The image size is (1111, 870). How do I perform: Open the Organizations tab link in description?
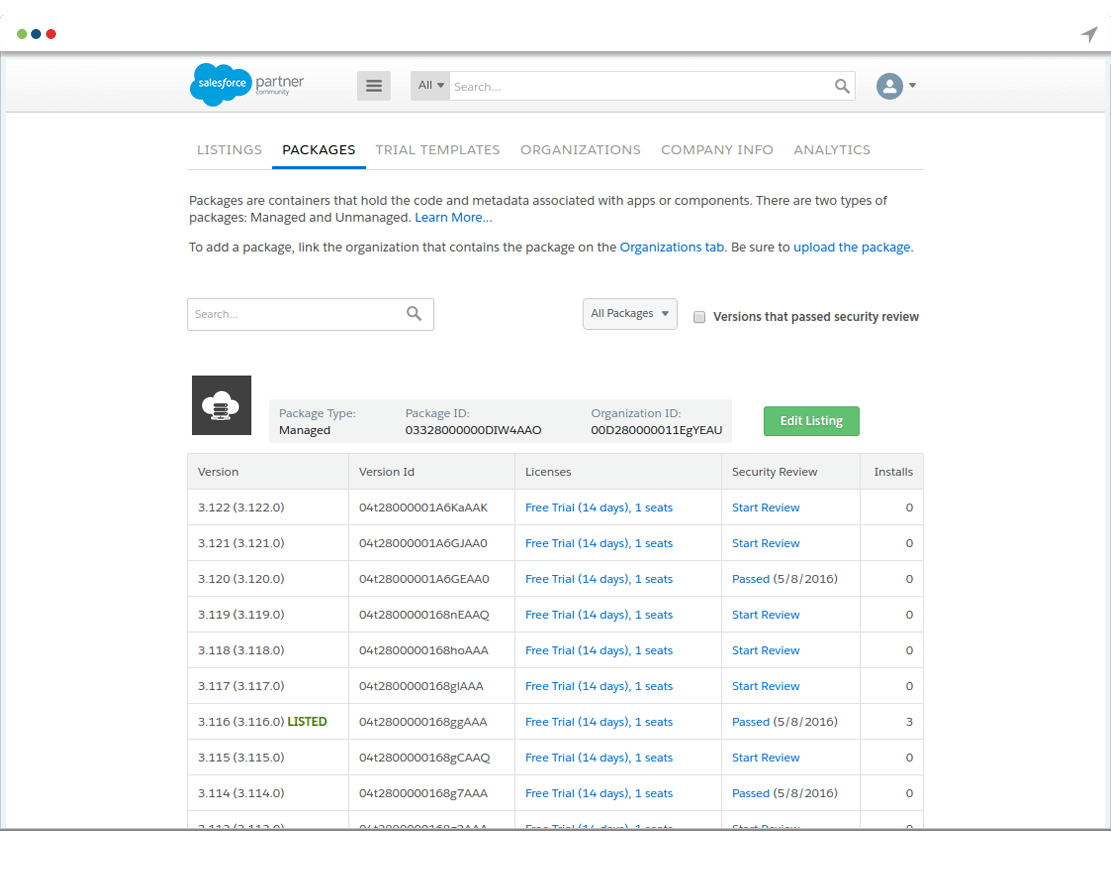pos(672,247)
